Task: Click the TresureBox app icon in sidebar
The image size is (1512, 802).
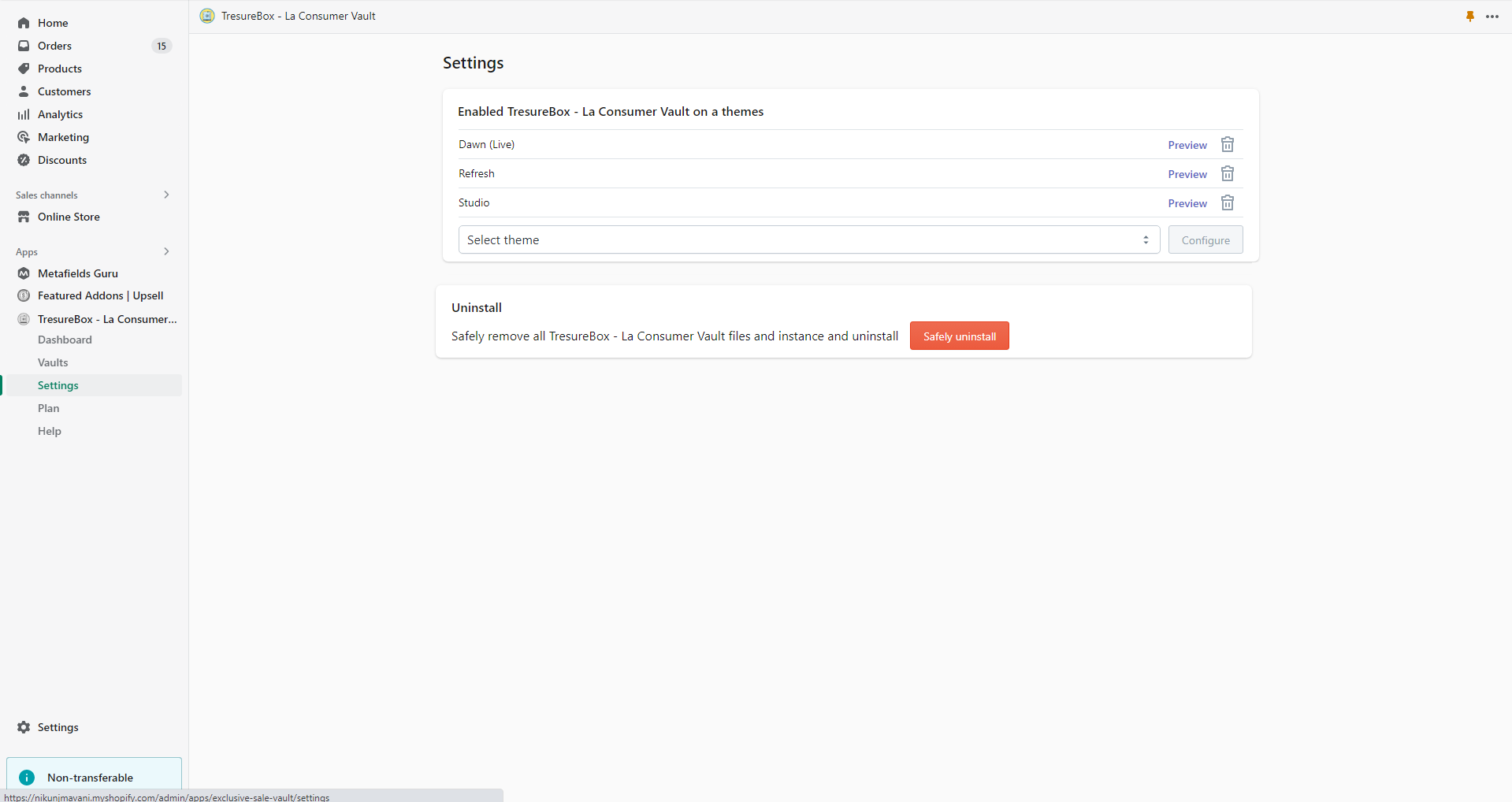Action: 24,319
